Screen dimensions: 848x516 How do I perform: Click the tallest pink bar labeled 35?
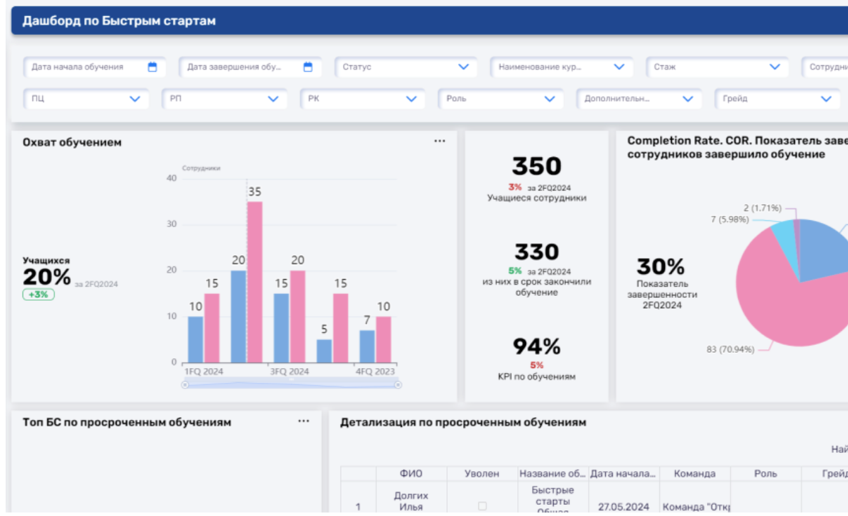pyautogui.click(x=255, y=281)
